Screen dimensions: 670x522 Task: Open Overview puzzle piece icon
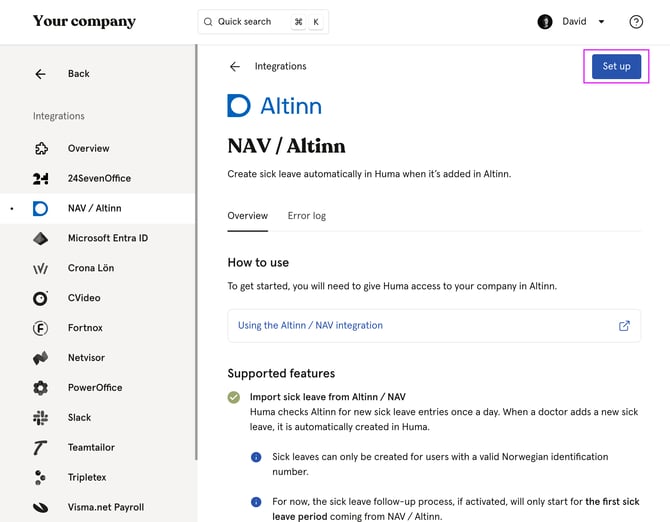(x=41, y=149)
